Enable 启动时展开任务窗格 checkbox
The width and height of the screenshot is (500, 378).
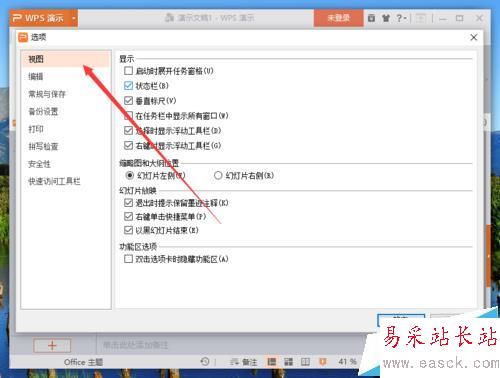pos(128,71)
